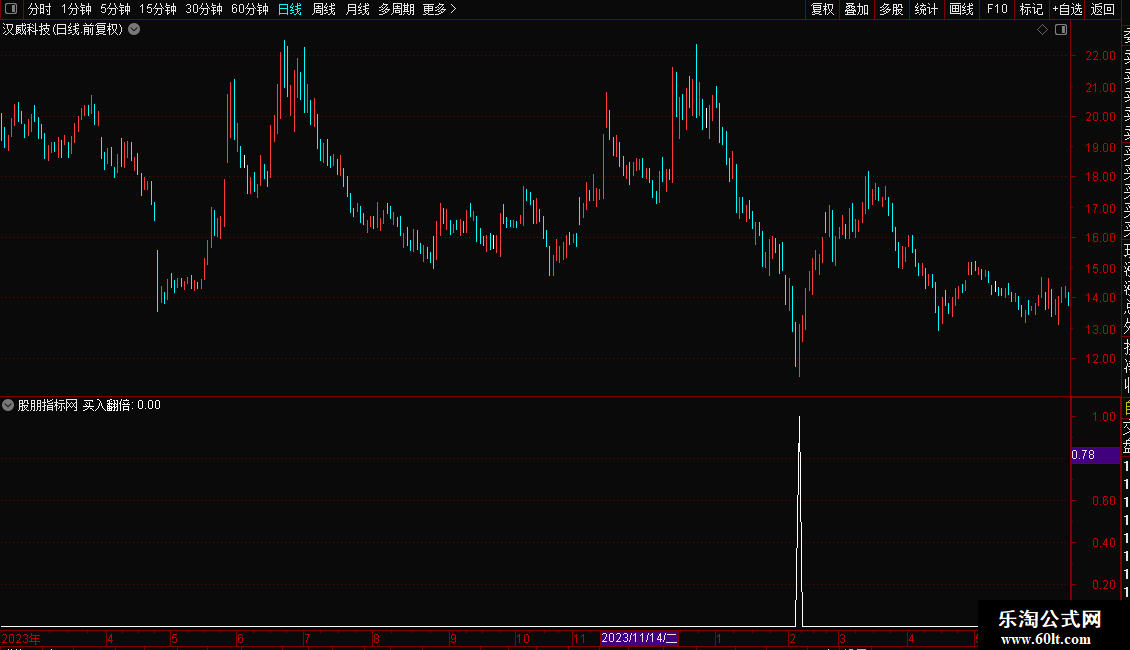Switch to the 5分钟 period
Image resolution: width=1130 pixels, height=650 pixels.
pos(115,9)
